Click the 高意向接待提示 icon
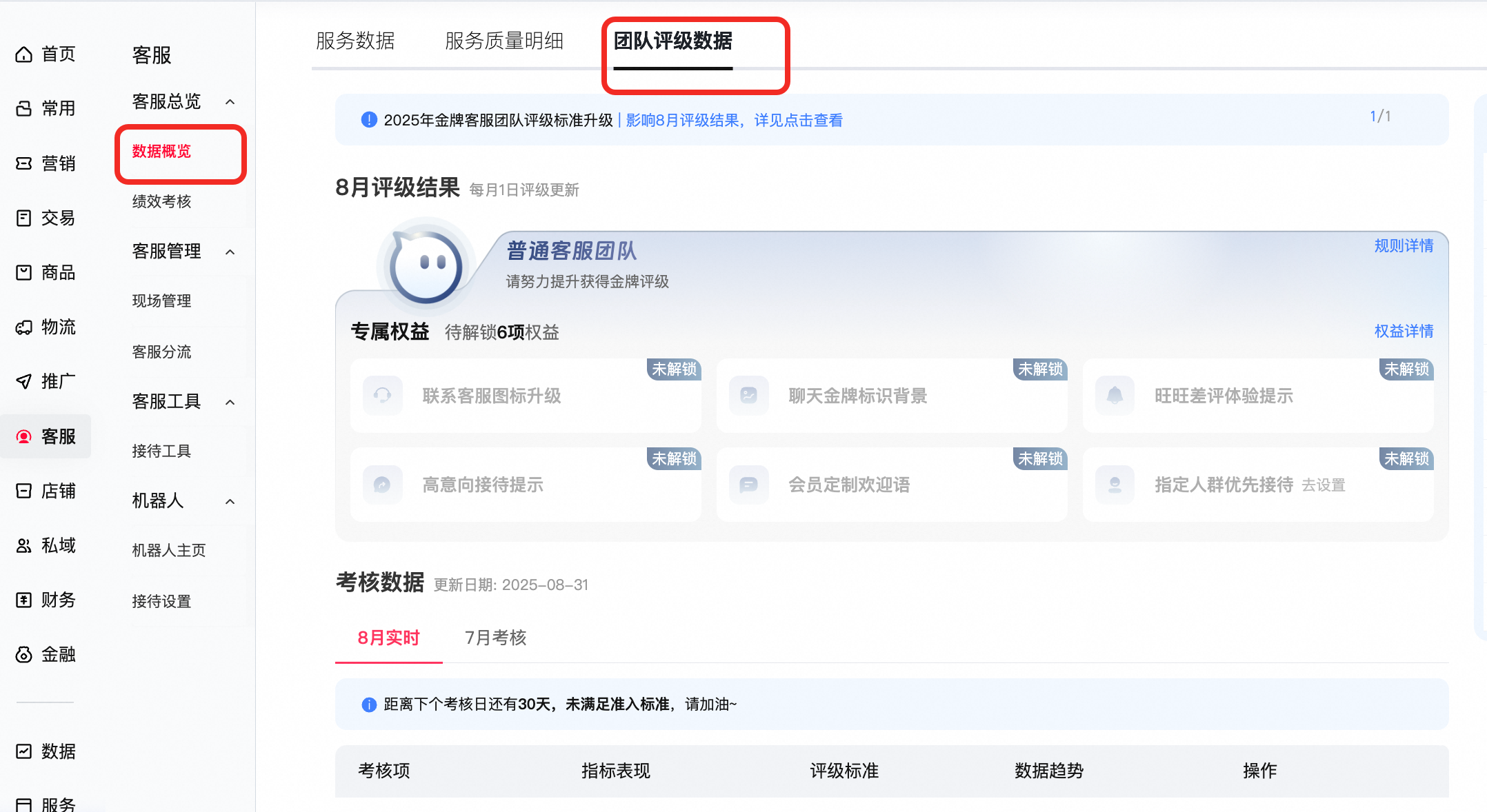 (383, 485)
